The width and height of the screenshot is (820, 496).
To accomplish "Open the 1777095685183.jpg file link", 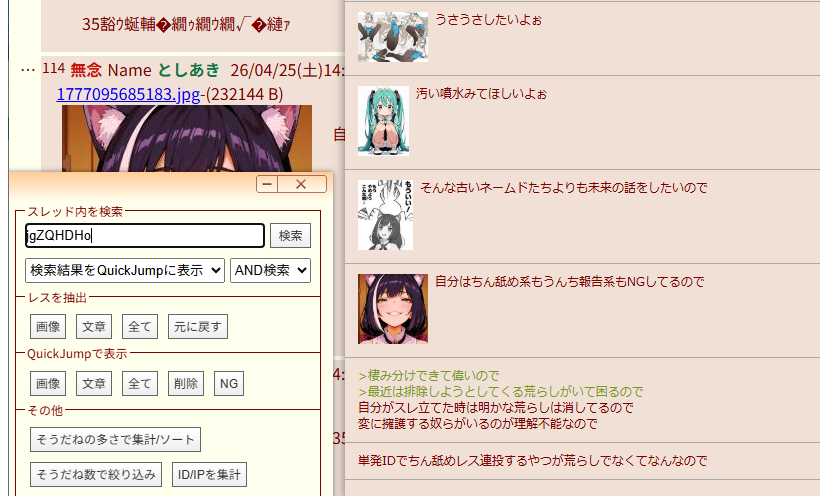I will click(128, 94).
